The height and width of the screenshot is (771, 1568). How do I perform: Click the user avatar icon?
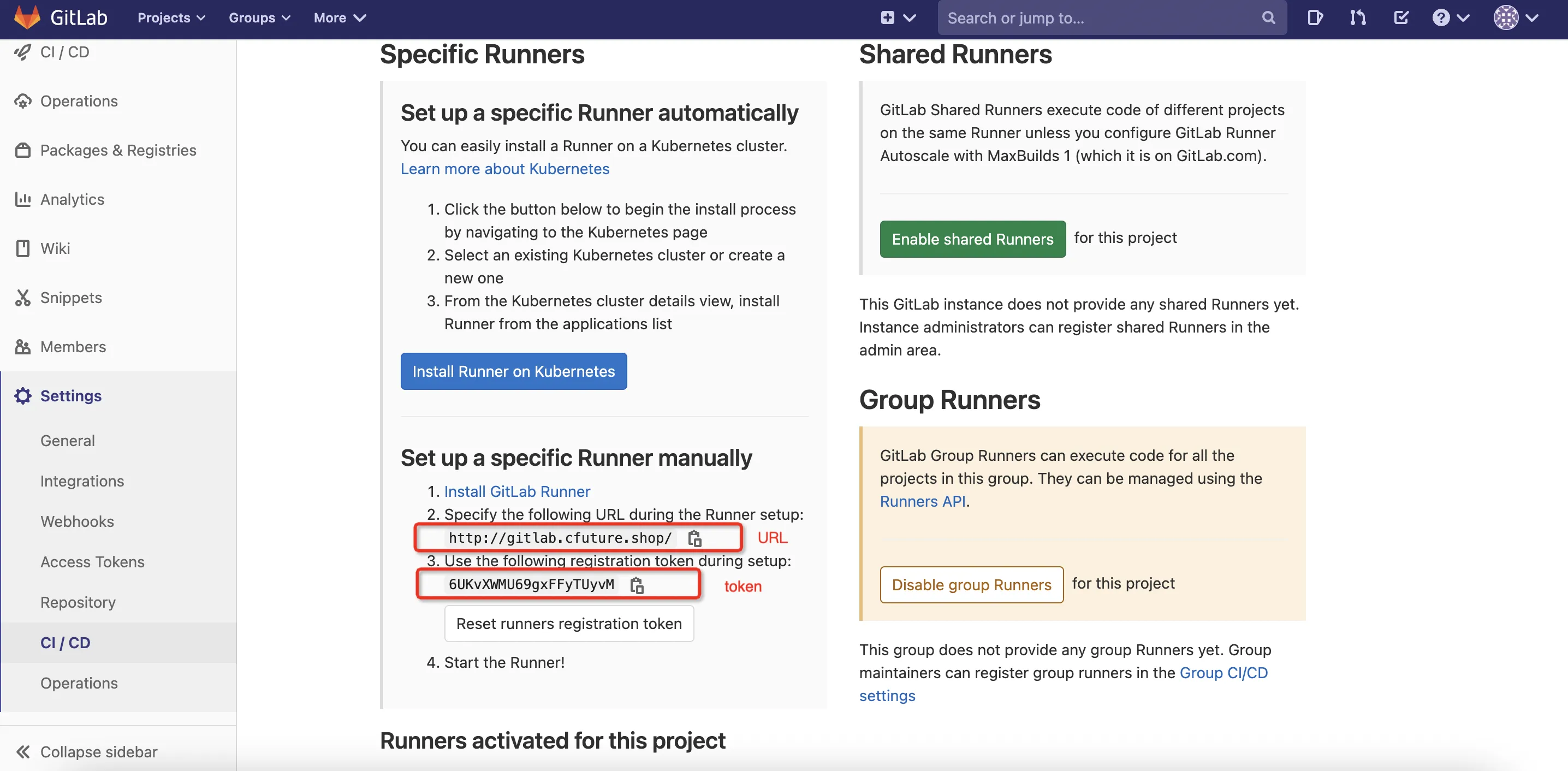(1505, 17)
